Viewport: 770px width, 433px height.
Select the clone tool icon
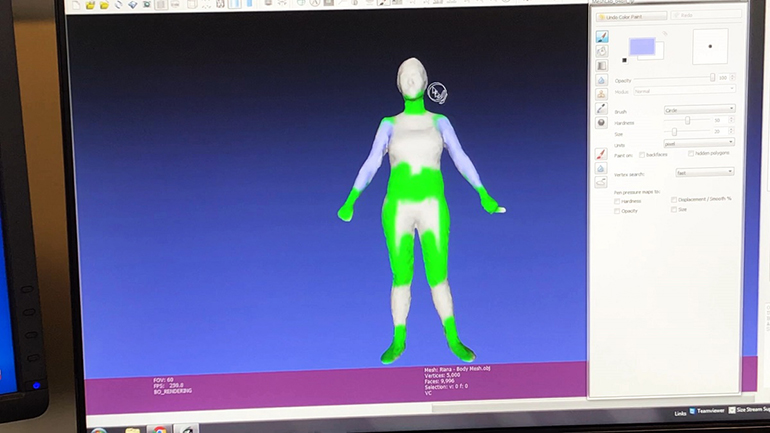[602, 95]
